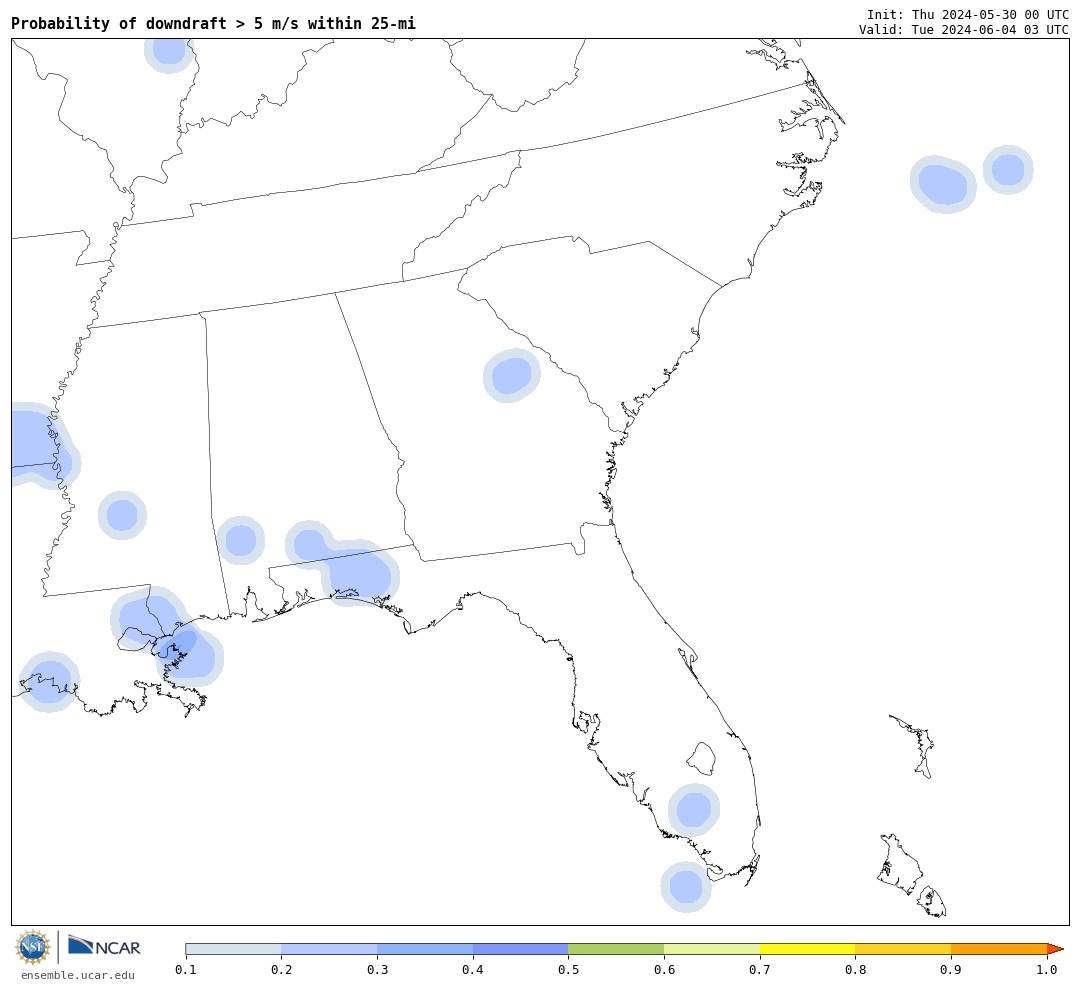
Task: Click the probability blob in eastern Georgia
Action: pos(512,375)
